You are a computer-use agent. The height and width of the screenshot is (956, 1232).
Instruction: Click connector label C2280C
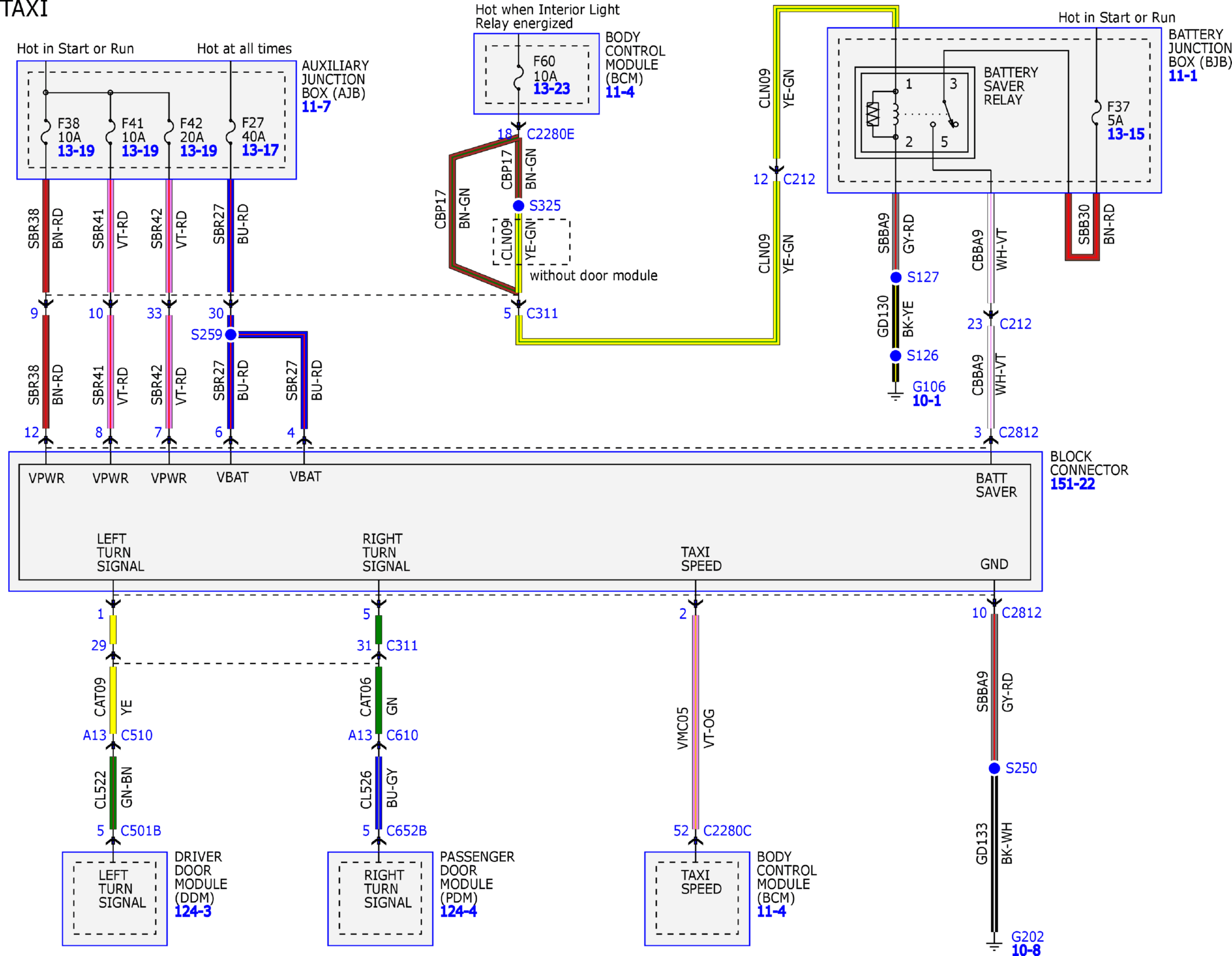point(727,831)
